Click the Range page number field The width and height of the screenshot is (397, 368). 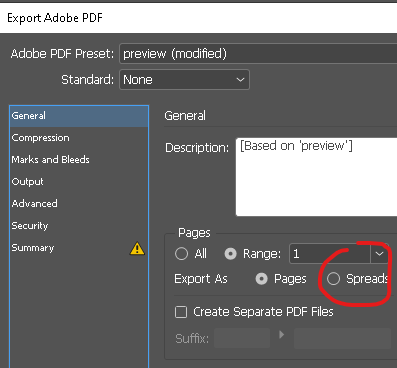330,254
